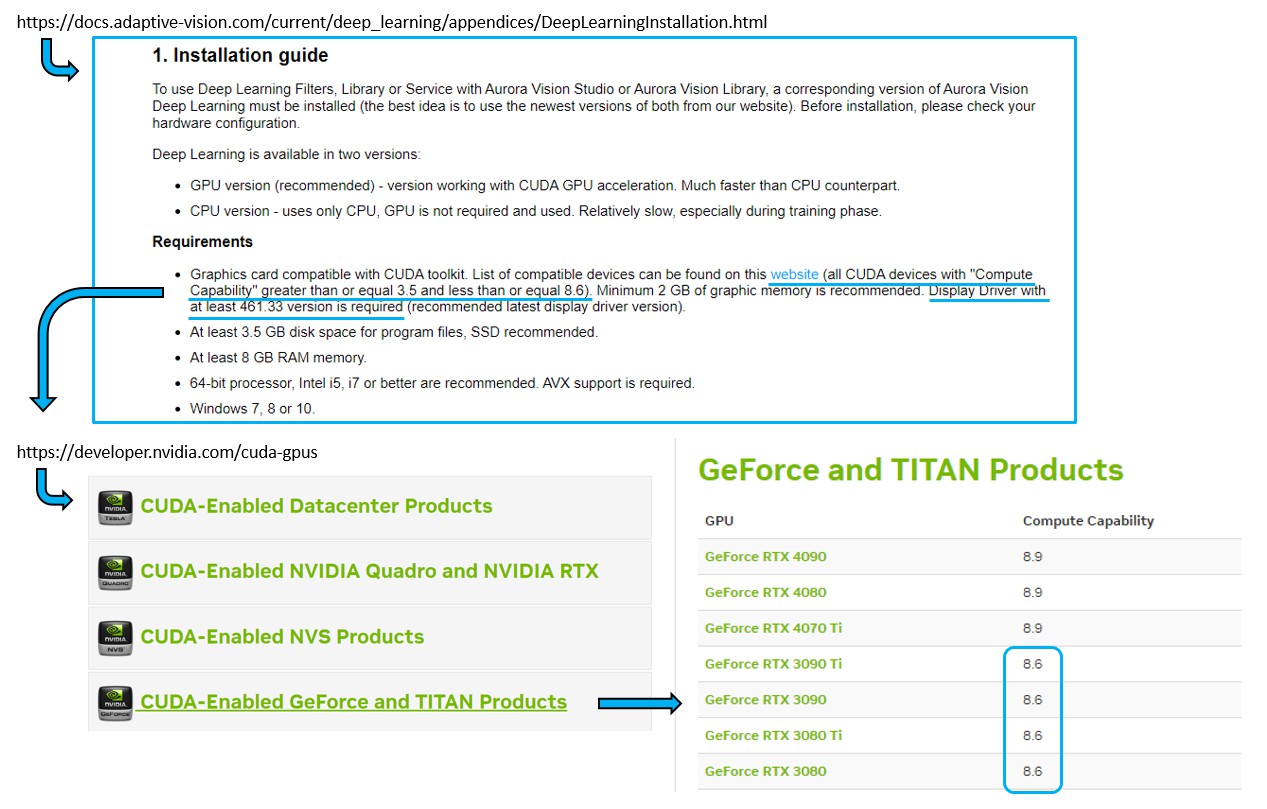
Task: Click the 'GPU version (recommended)' bullet
Action: tap(545, 185)
